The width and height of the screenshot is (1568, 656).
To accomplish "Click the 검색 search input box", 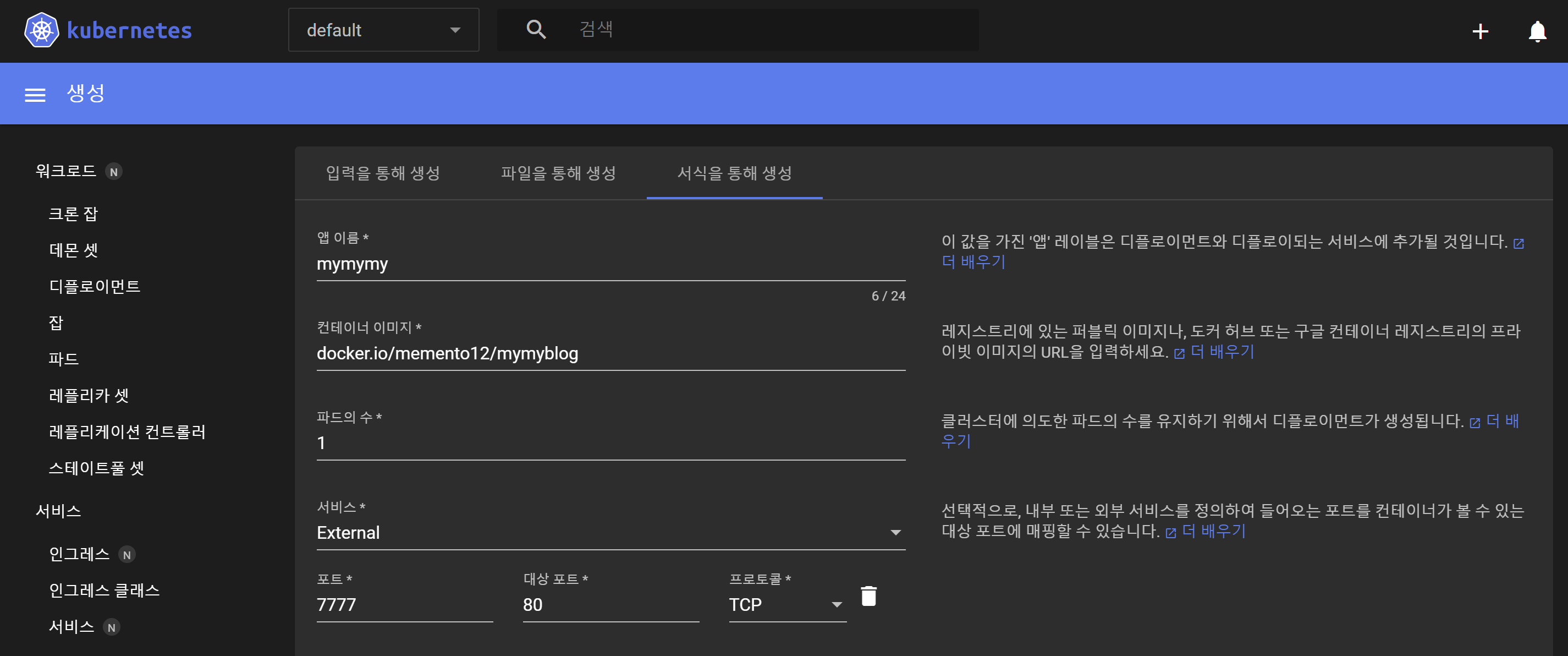I will (773, 29).
